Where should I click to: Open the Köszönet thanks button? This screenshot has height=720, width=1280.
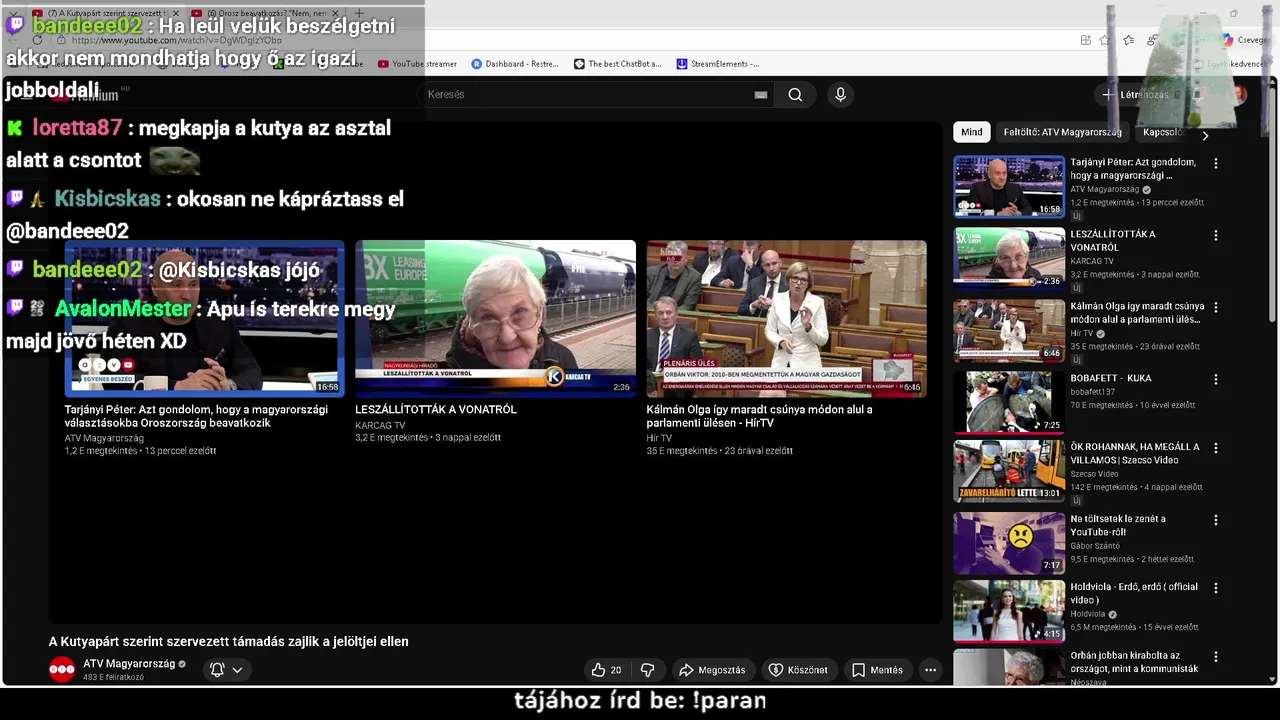(x=798, y=670)
